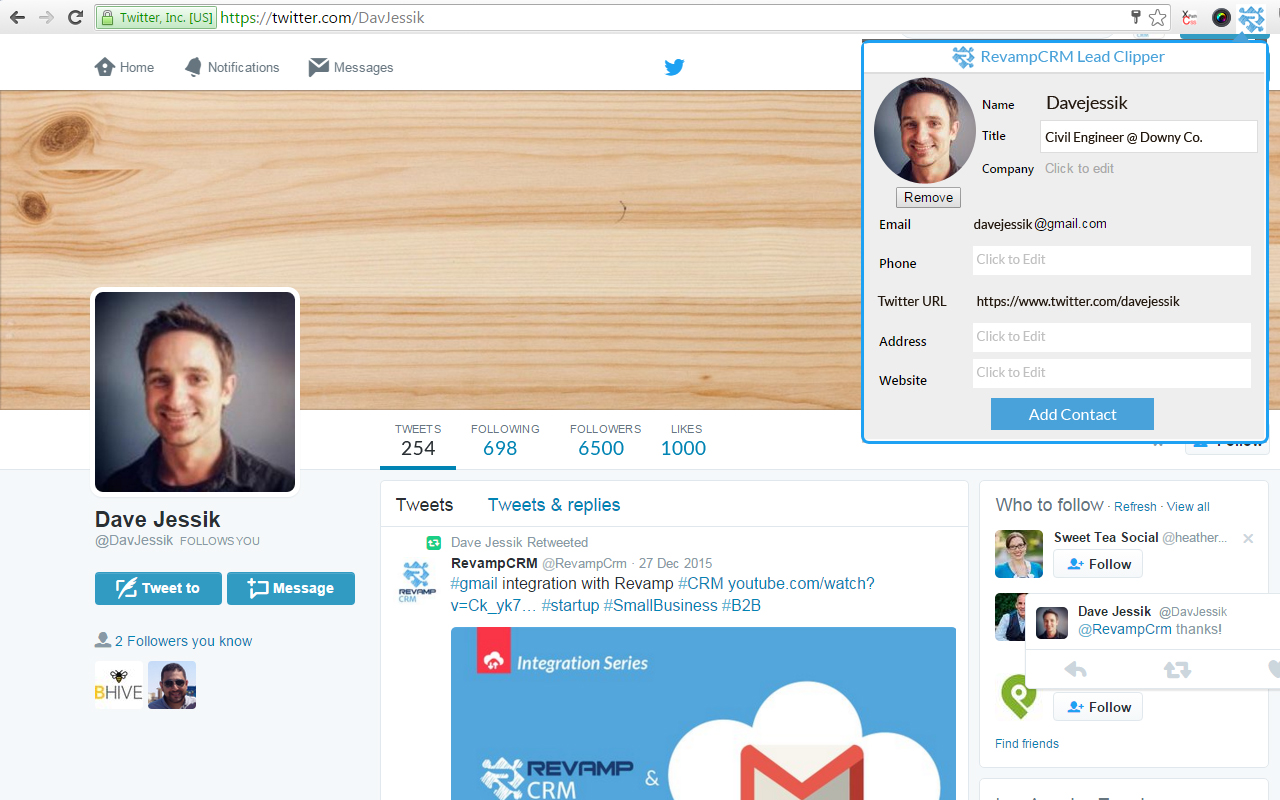Click the Twitter bird logo

(675, 67)
